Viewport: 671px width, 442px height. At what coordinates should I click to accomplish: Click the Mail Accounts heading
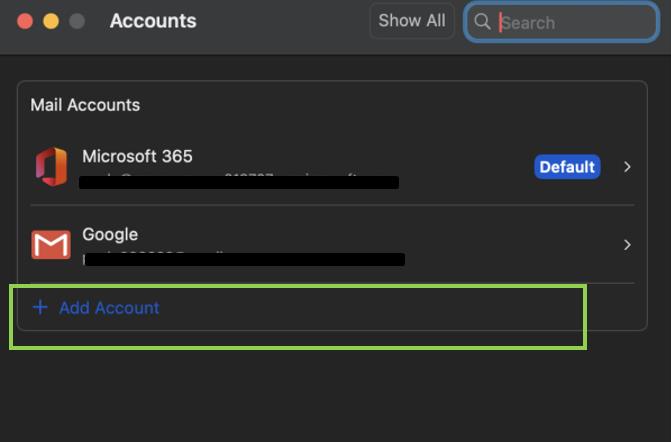pos(85,105)
